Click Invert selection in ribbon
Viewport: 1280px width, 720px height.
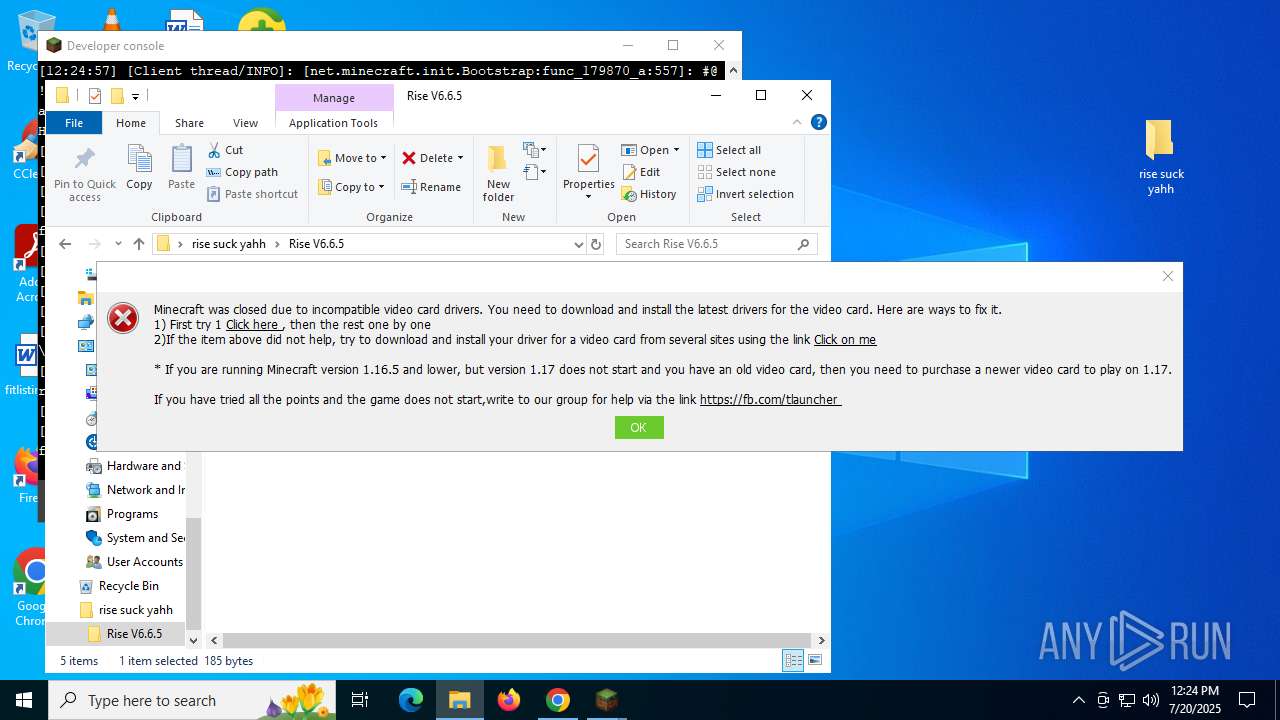(745, 194)
